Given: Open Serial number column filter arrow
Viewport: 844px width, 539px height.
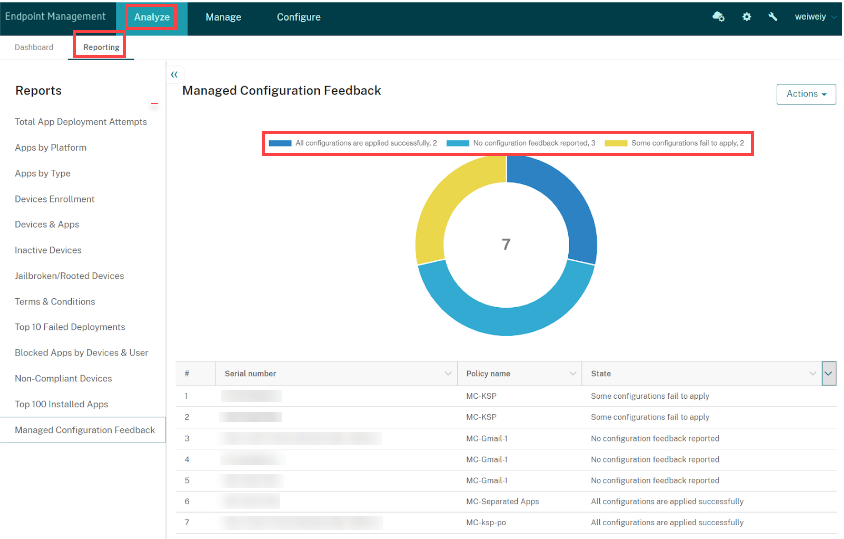Looking at the screenshot, I should pyautogui.click(x=447, y=374).
